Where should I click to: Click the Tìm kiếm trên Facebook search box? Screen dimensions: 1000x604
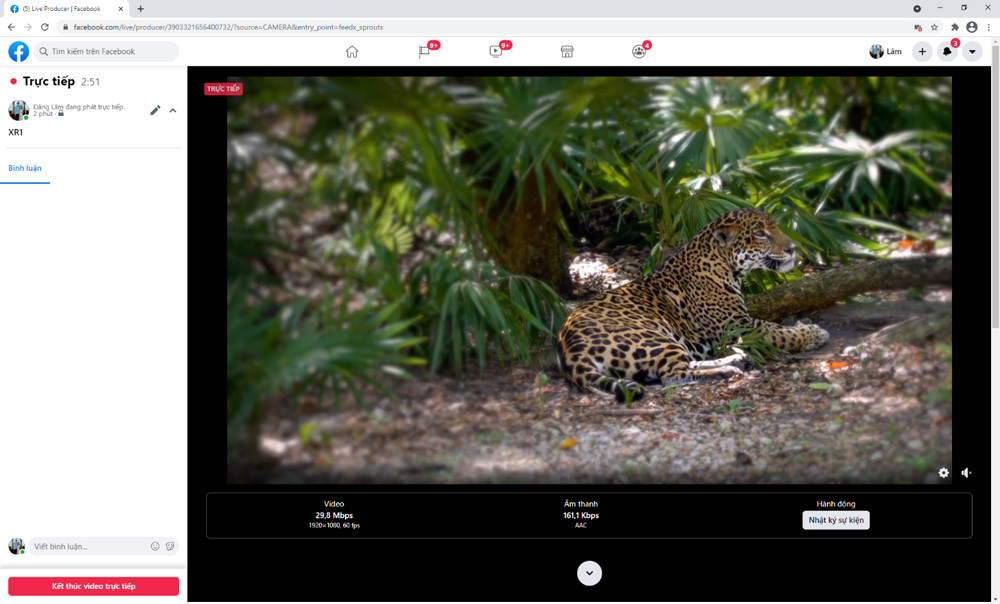point(107,52)
